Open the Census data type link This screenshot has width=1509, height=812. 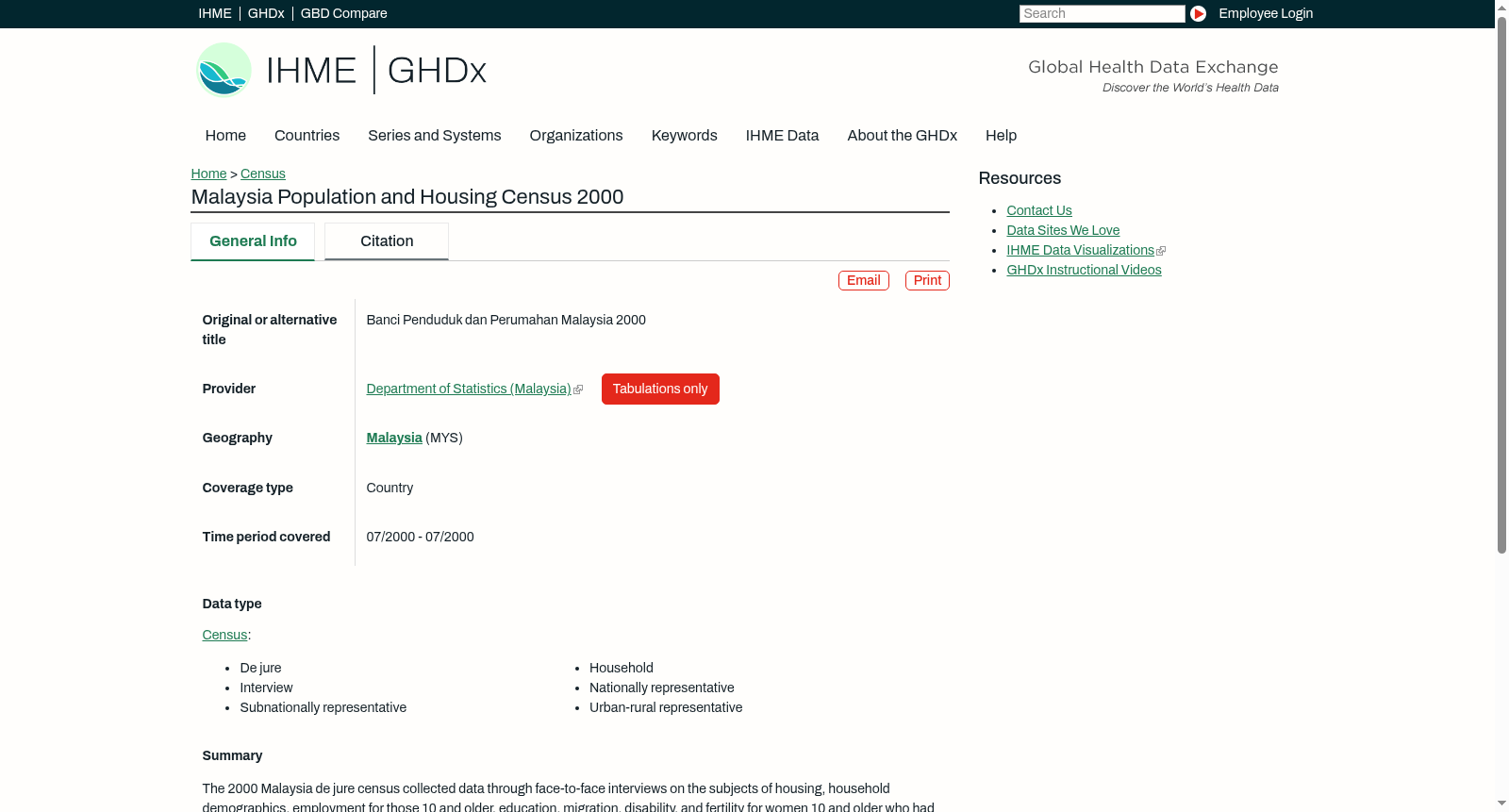click(224, 635)
